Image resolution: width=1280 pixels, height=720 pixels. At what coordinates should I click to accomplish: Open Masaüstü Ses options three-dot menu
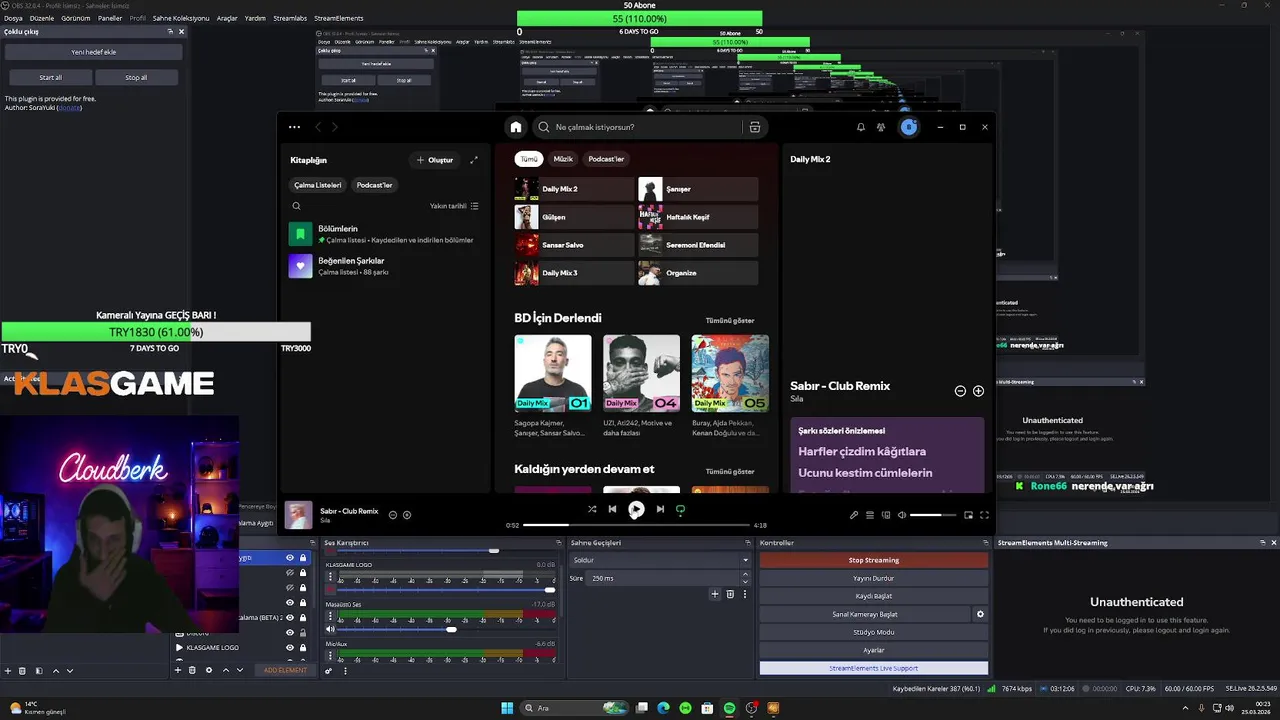point(331,617)
